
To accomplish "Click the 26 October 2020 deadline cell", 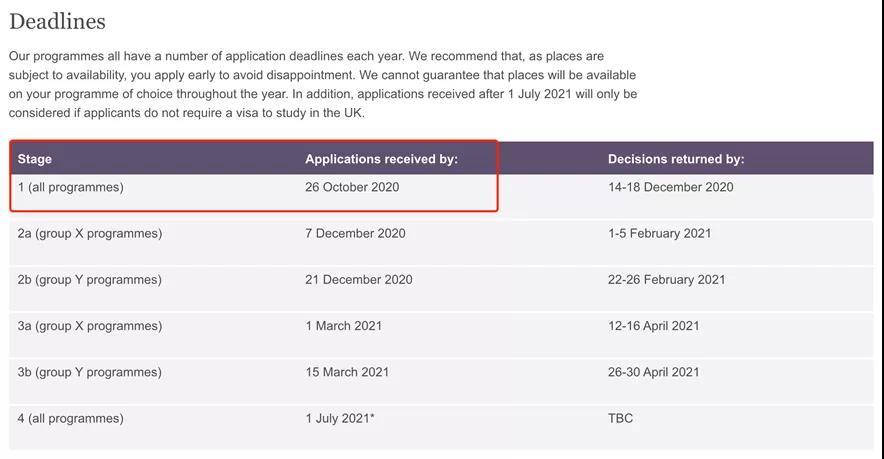I will click(352, 187).
